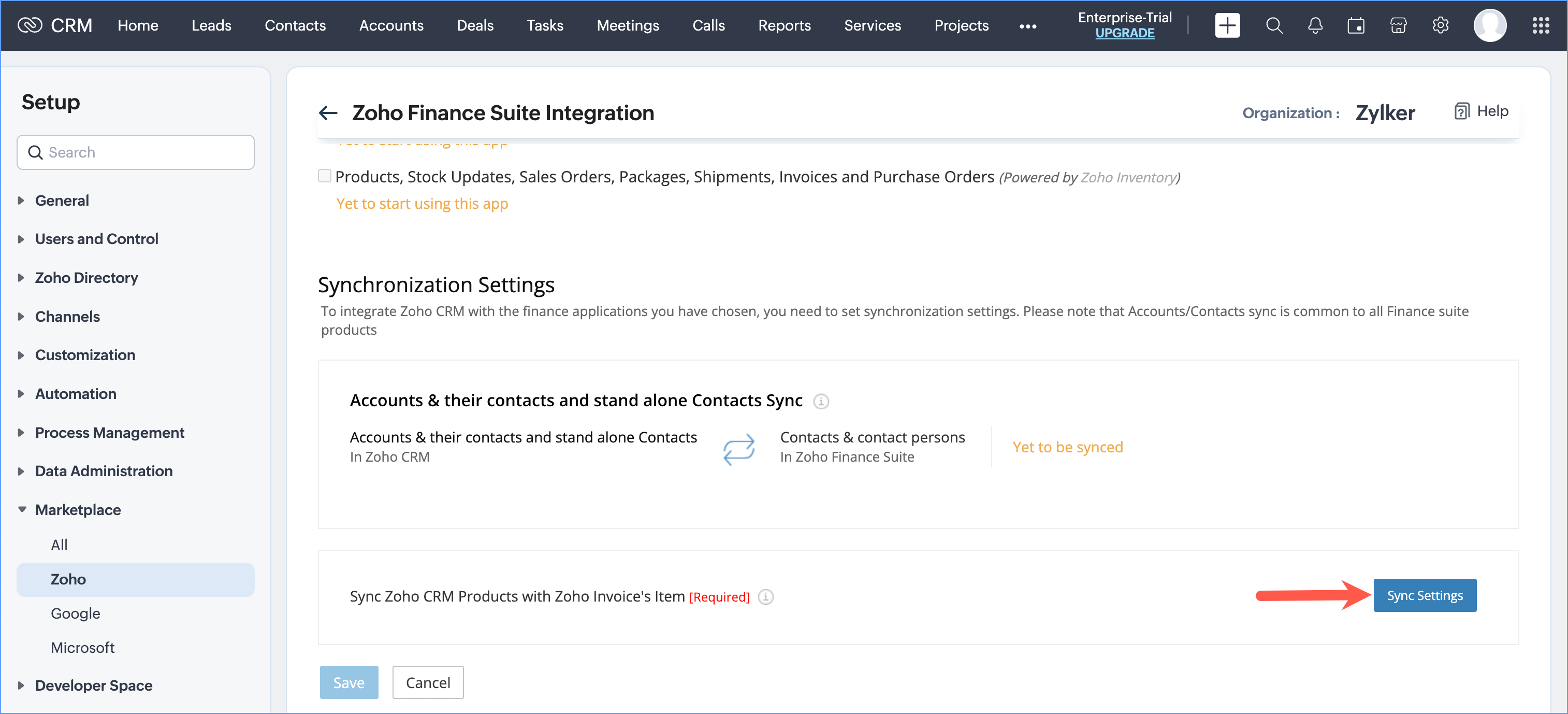Open the marketplace store icon in top bar
The image size is (1568, 714).
1398,25
